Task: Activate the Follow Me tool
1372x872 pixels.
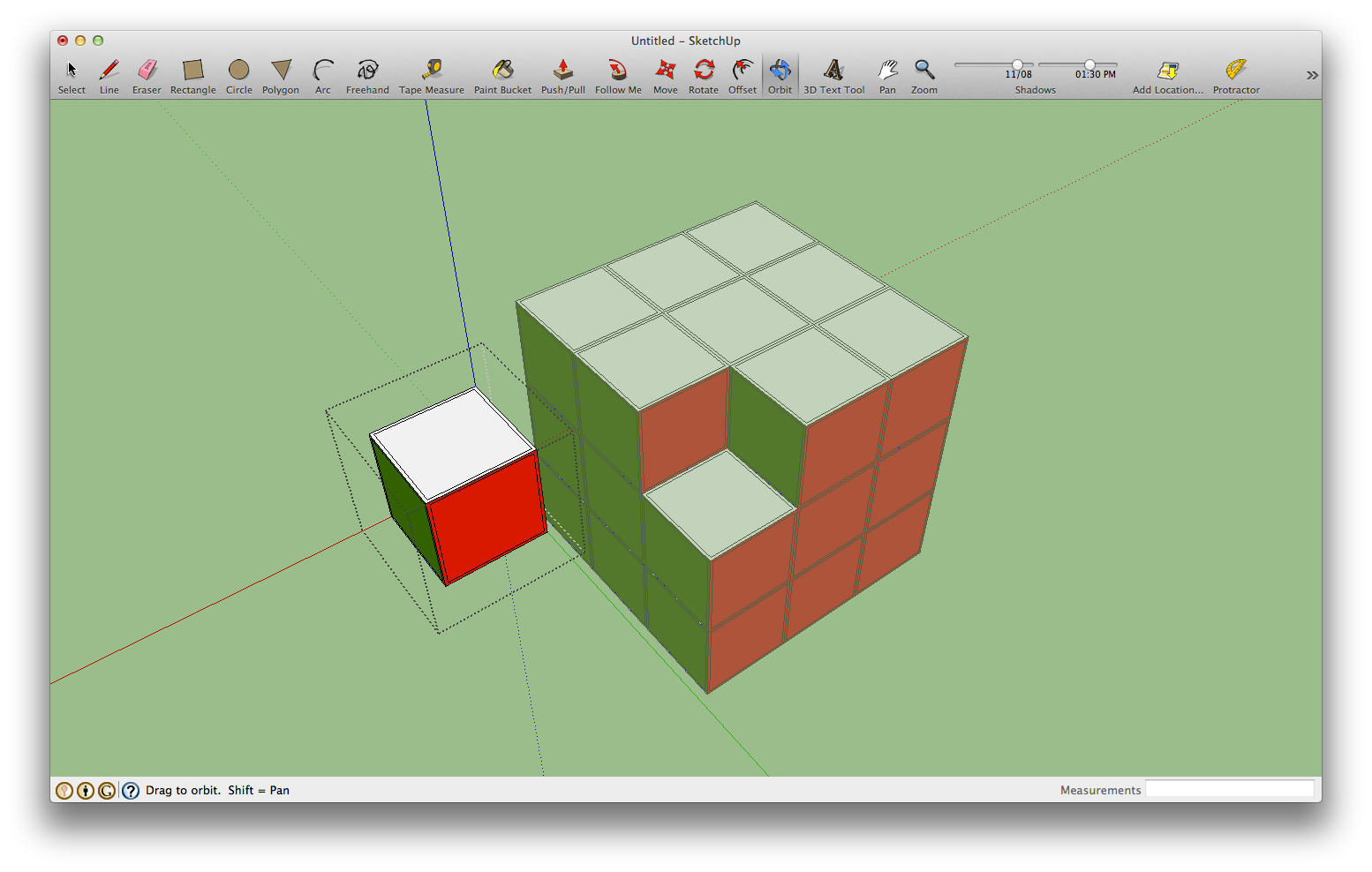Action: click(617, 71)
